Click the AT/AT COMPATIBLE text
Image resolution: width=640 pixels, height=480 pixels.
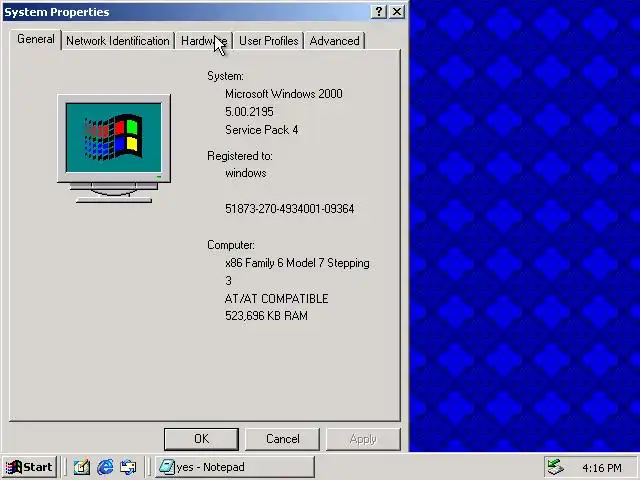pyautogui.click(x=276, y=299)
